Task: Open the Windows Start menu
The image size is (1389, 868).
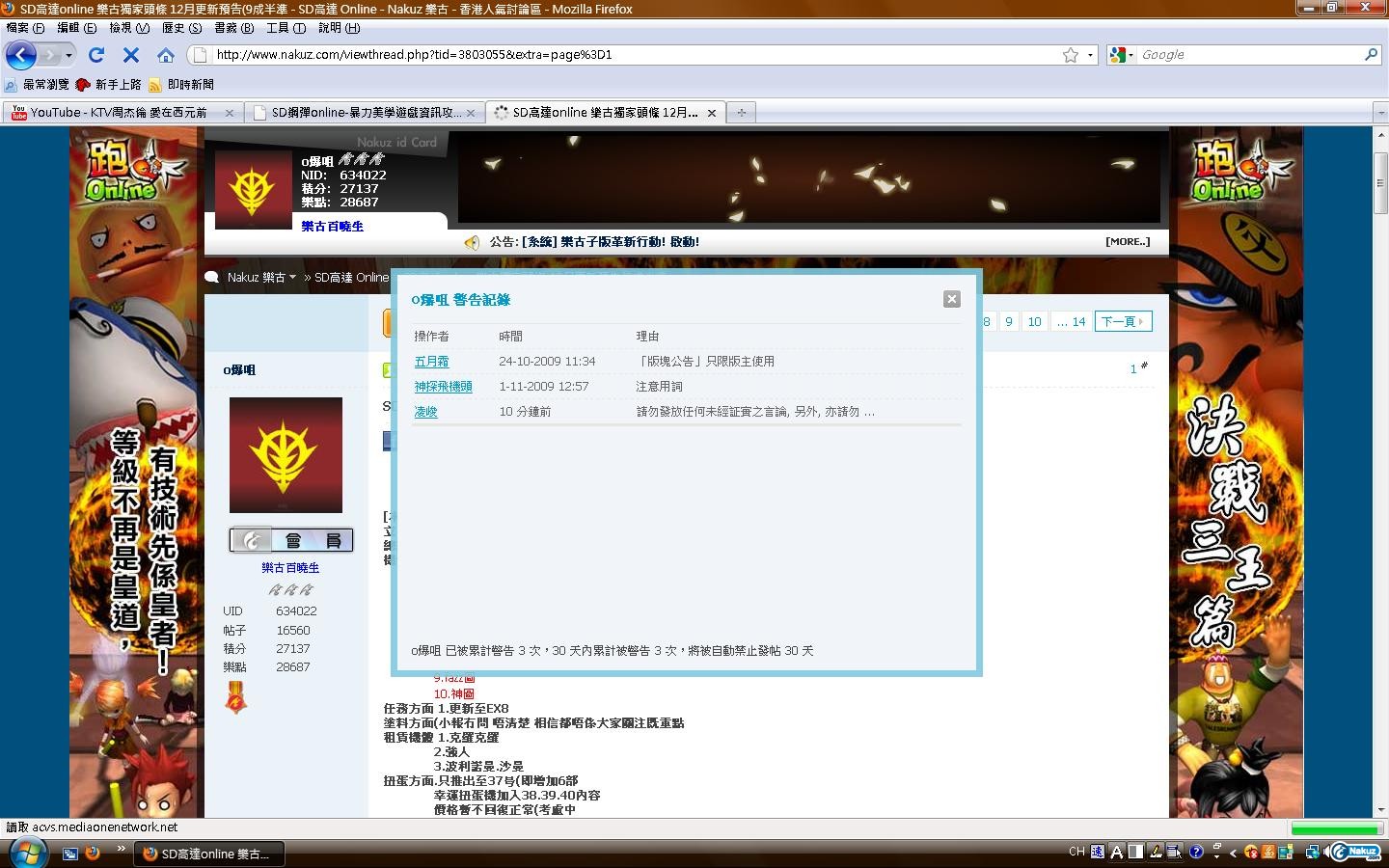Action: pyautogui.click(x=27, y=853)
